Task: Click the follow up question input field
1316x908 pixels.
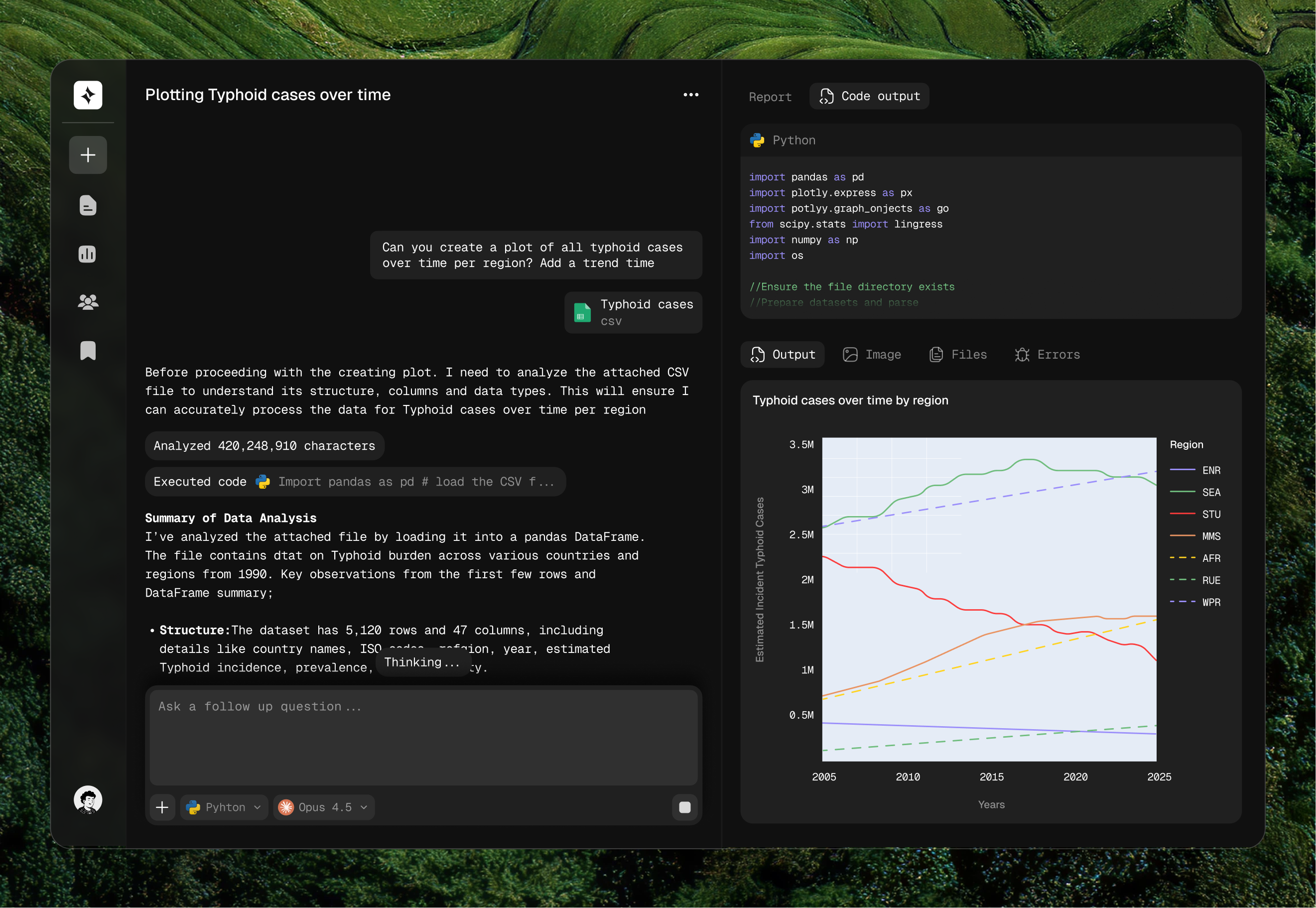Action: click(x=423, y=737)
